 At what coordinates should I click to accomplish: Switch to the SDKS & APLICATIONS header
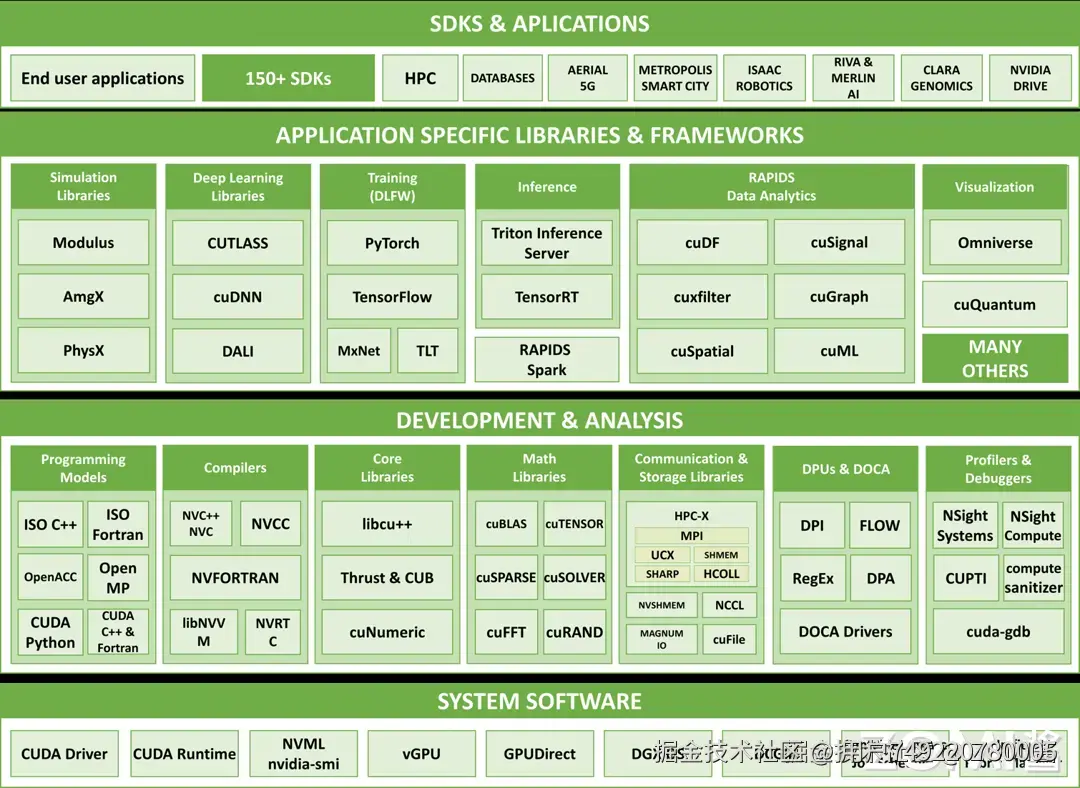pyautogui.click(x=540, y=23)
